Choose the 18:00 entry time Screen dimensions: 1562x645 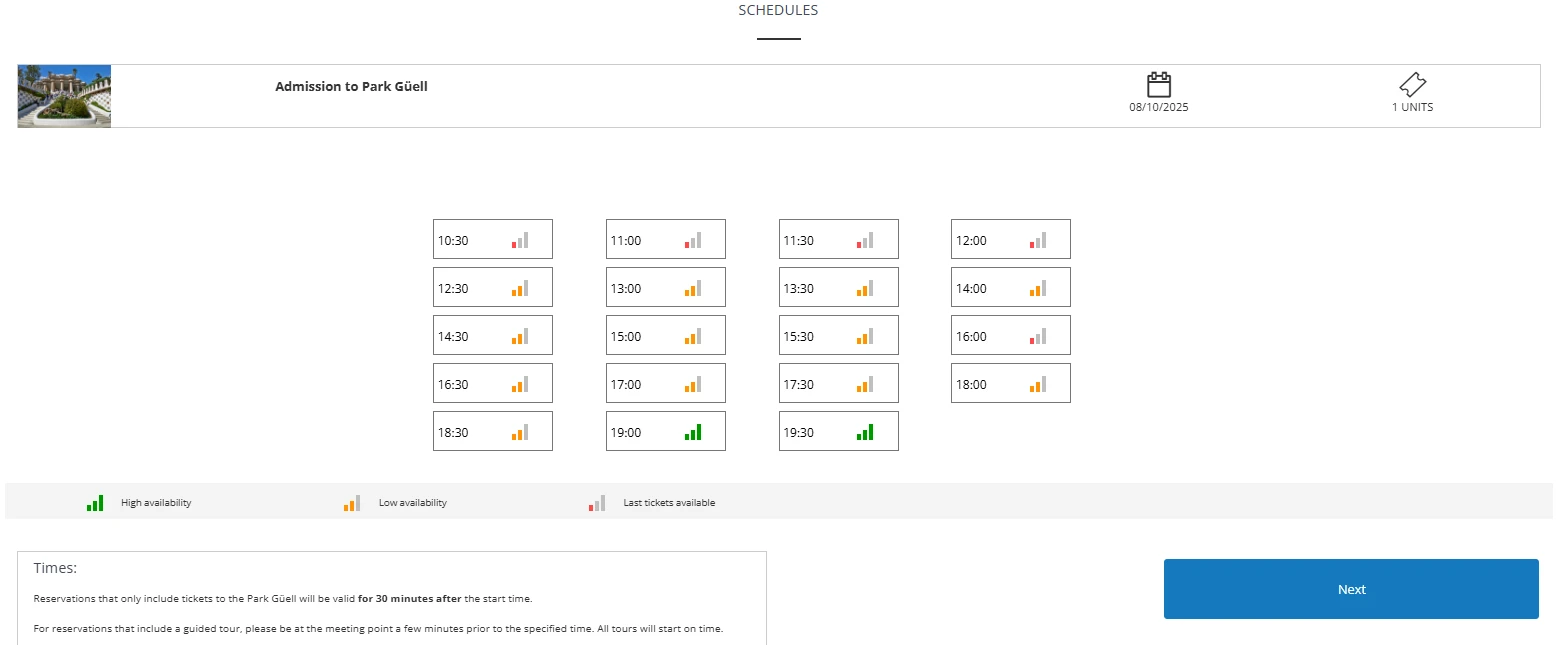[x=1010, y=384]
